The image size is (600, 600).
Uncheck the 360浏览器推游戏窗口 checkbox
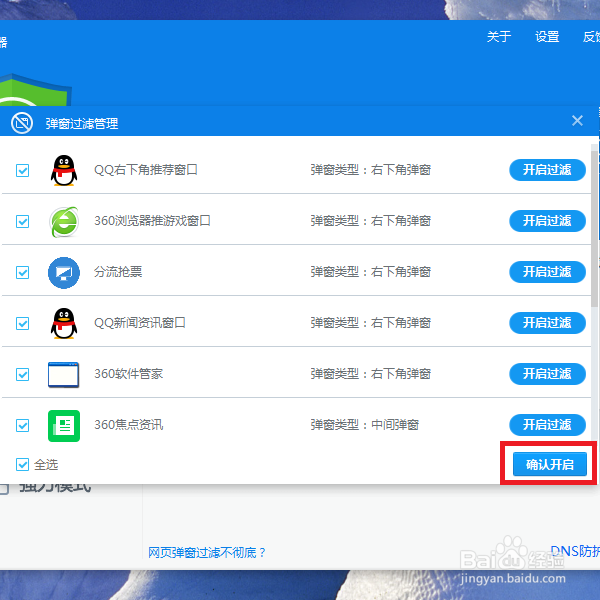[x=23, y=221]
